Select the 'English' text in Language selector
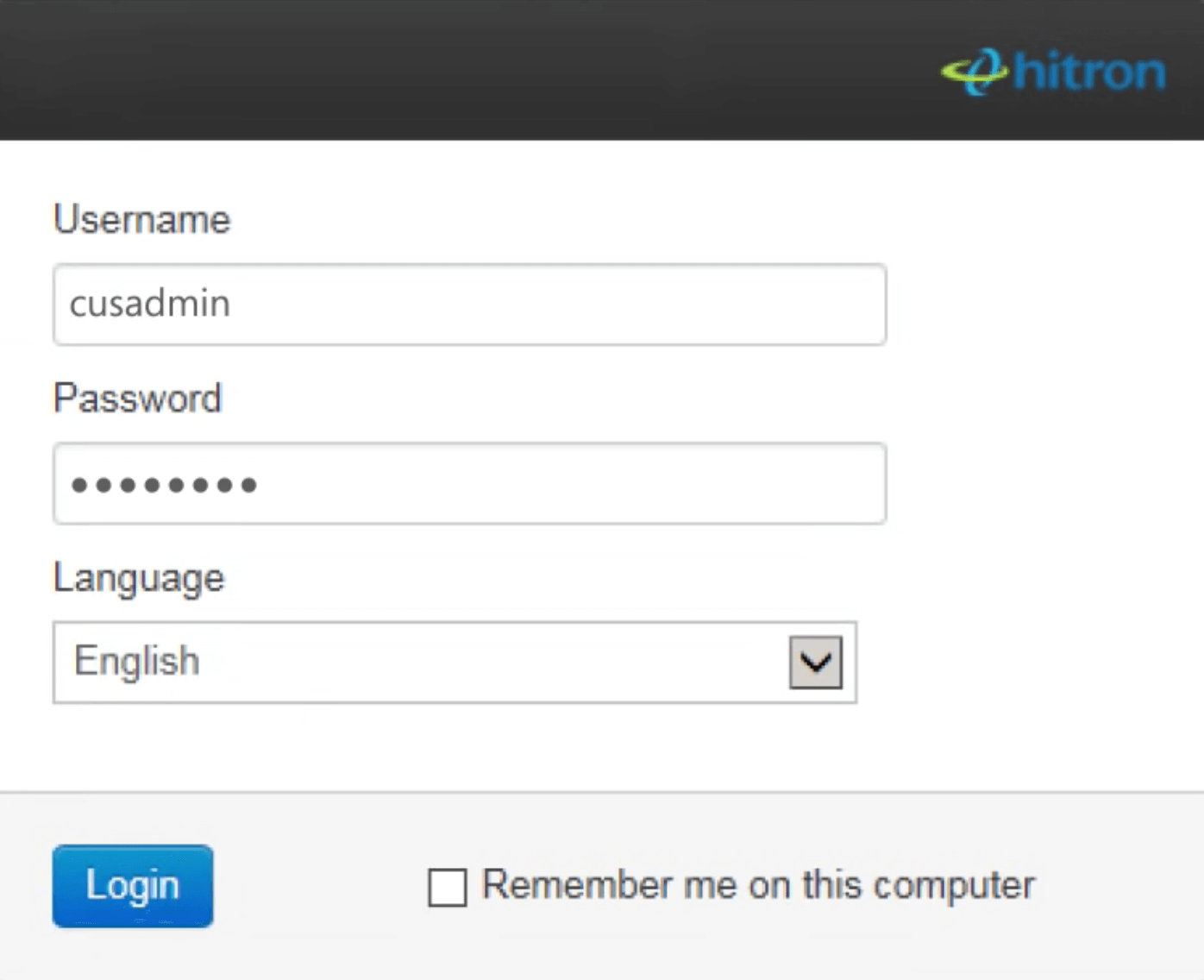This screenshot has width=1204, height=980. [137, 662]
